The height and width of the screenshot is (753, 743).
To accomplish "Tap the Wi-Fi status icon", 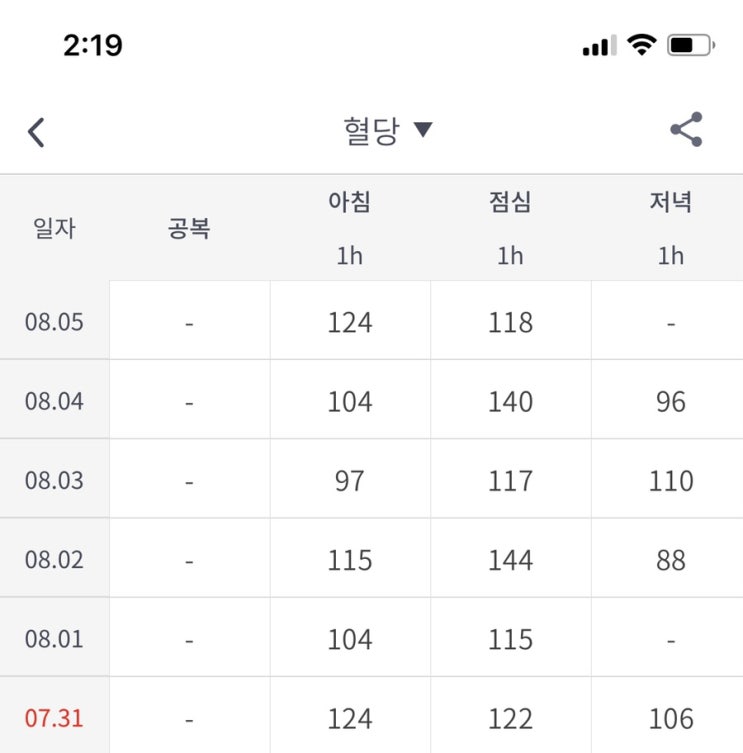I will tap(641, 45).
